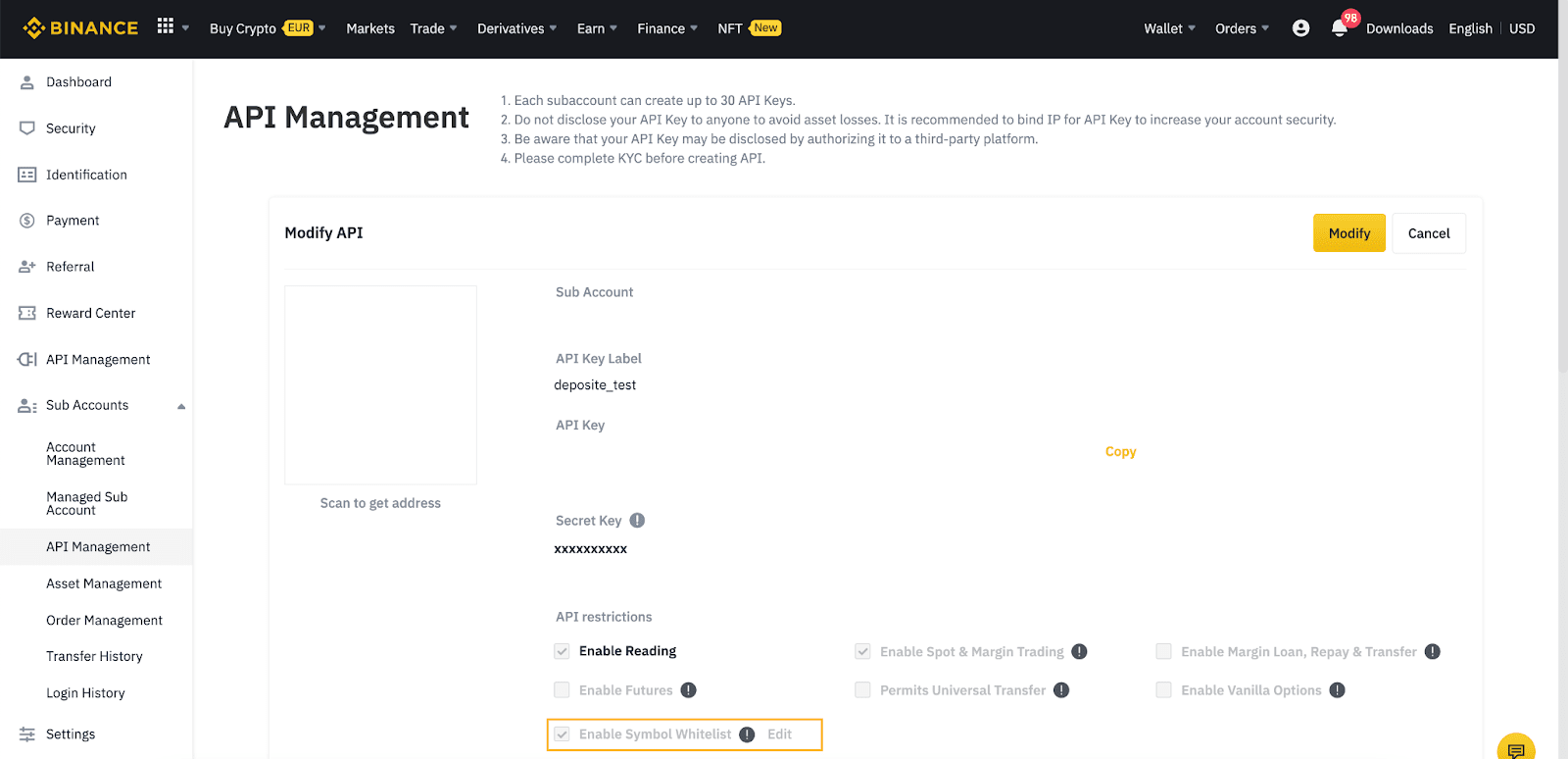Open Order Management in sidebar

coord(104,621)
